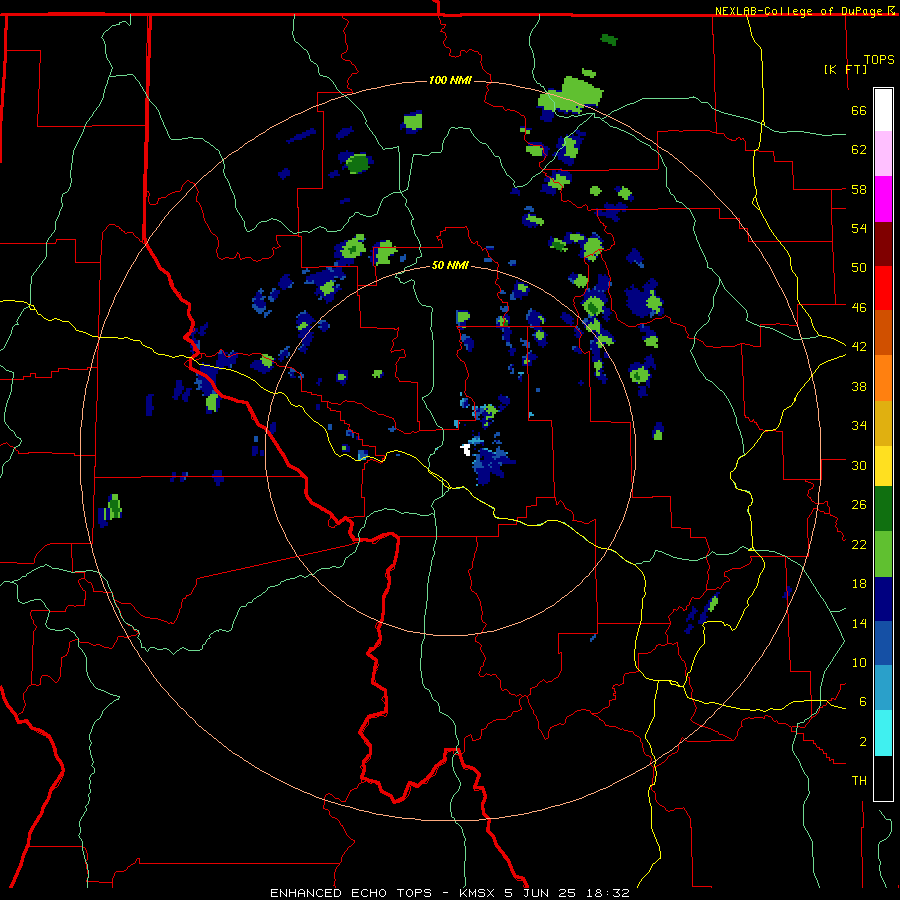Click the 'TH' threshold legend label
The height and width of the screenshot is (900, 900).
click(x=859, y=781)
